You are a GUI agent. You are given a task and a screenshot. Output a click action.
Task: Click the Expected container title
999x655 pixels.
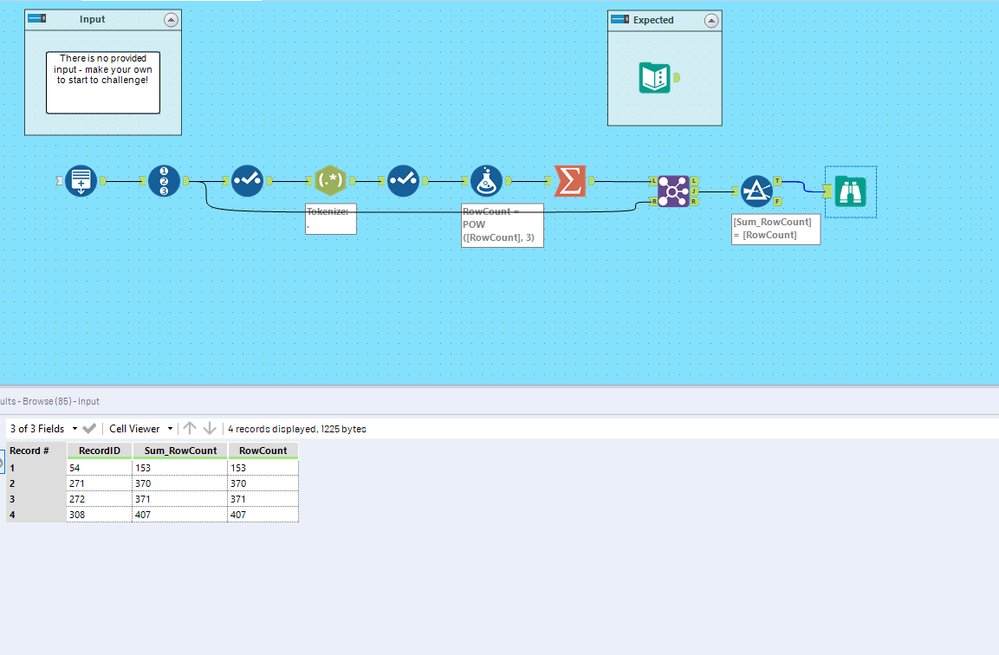[653, 20]
